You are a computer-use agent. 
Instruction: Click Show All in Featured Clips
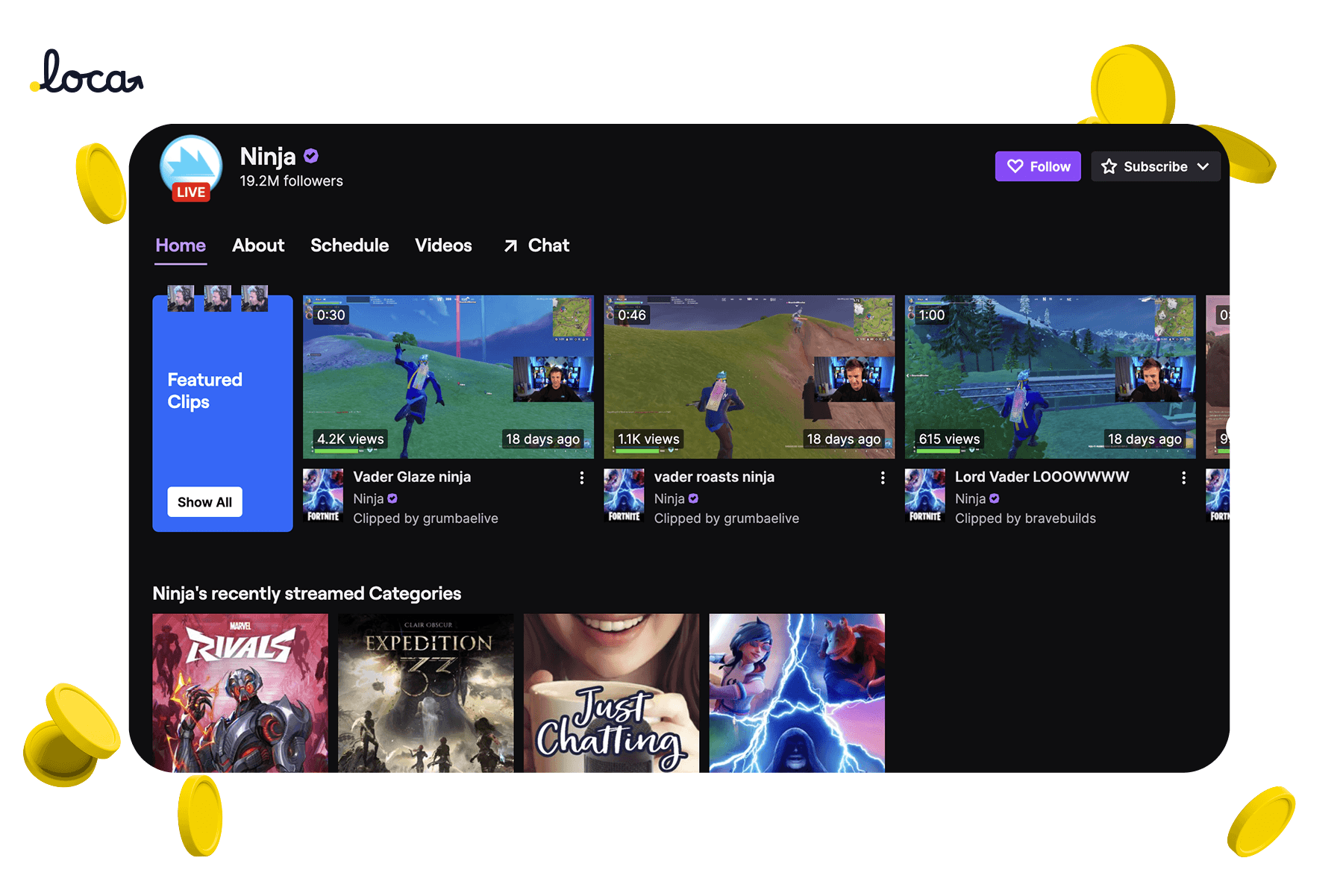click(x=204, y=502)
